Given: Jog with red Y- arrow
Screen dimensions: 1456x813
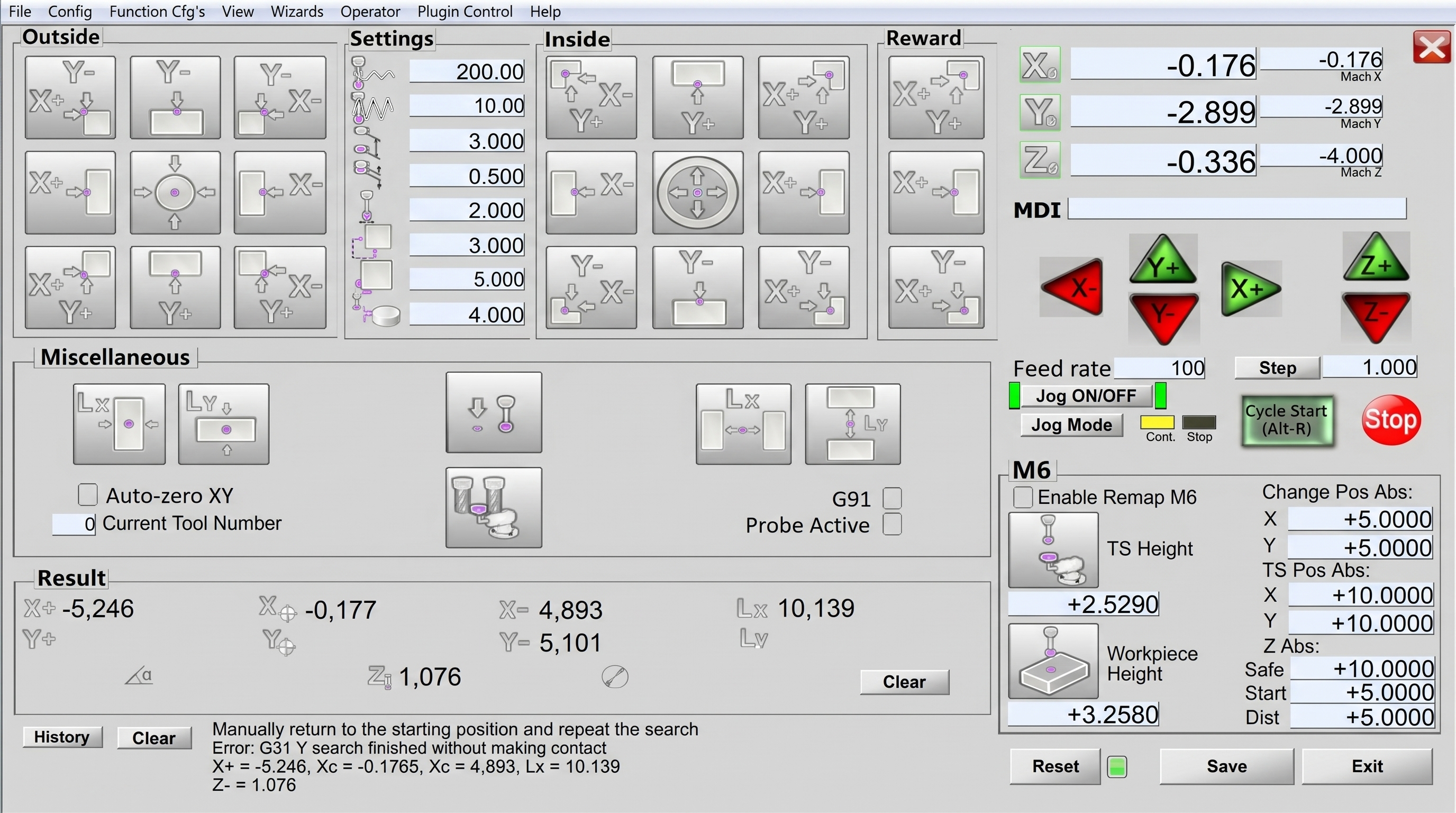Looking at the screenshot, I should pos(1163,317).
